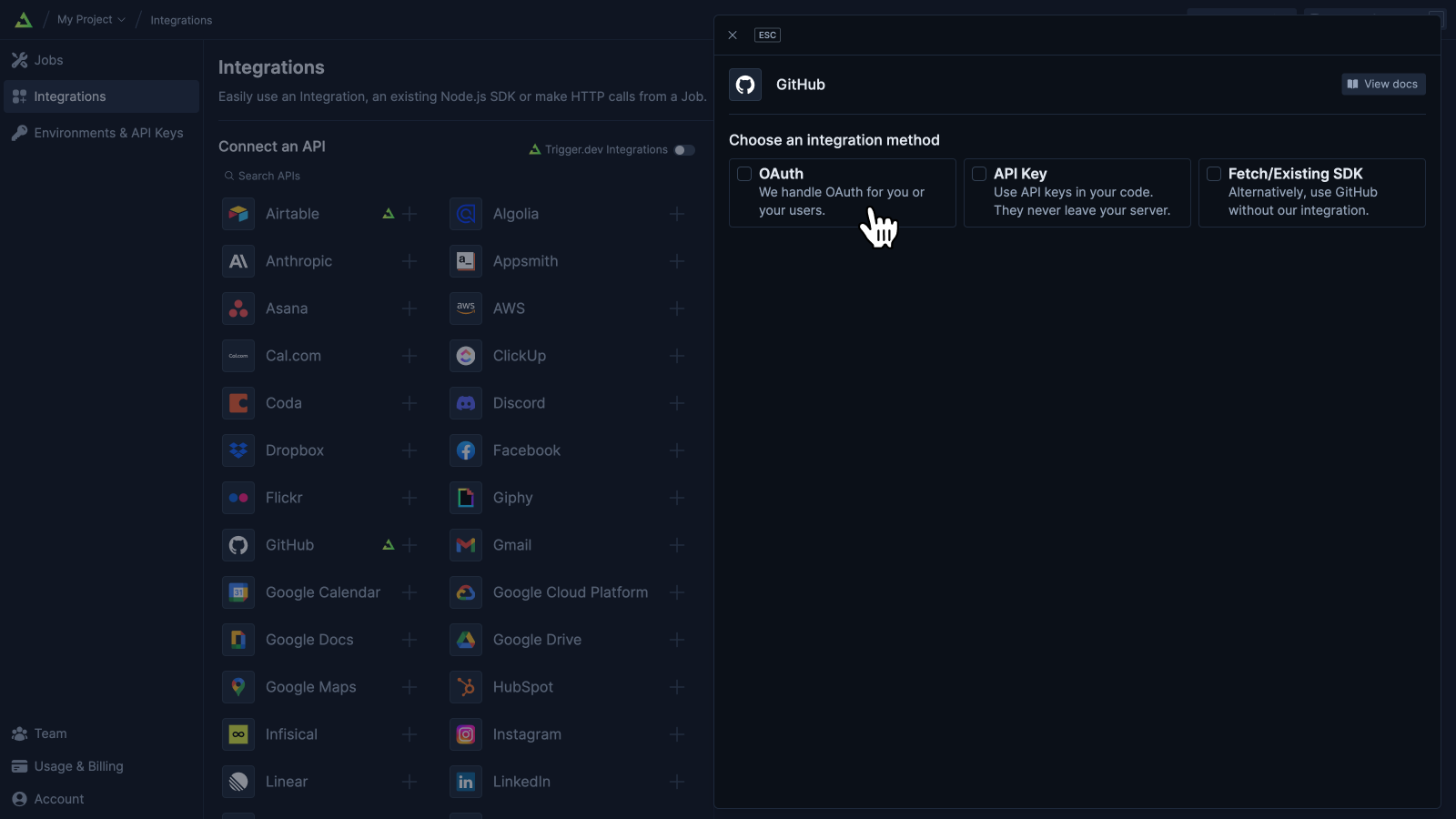Screen dimensions: 1456x819
Task: Check the Fetch/Existing SDK method
Action: pyautogui.click(x=1214, y=174)
